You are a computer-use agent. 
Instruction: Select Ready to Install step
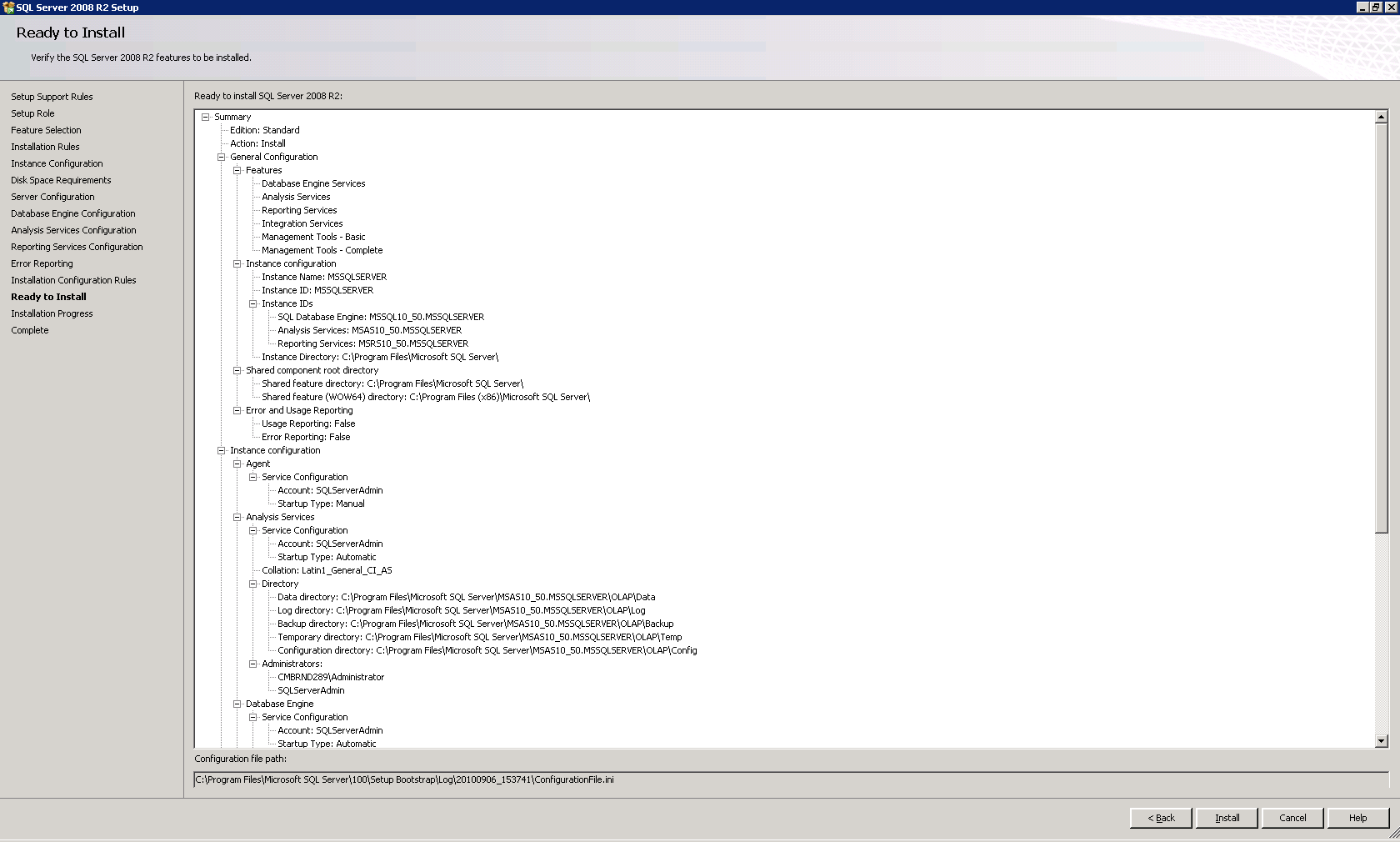click(x=48, y=297)
